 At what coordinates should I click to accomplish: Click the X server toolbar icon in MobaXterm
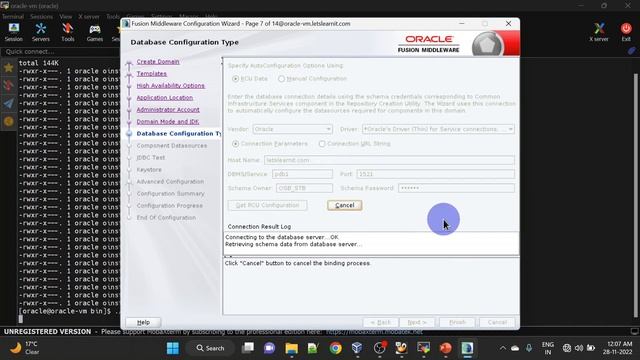click(x=599, y=32)
